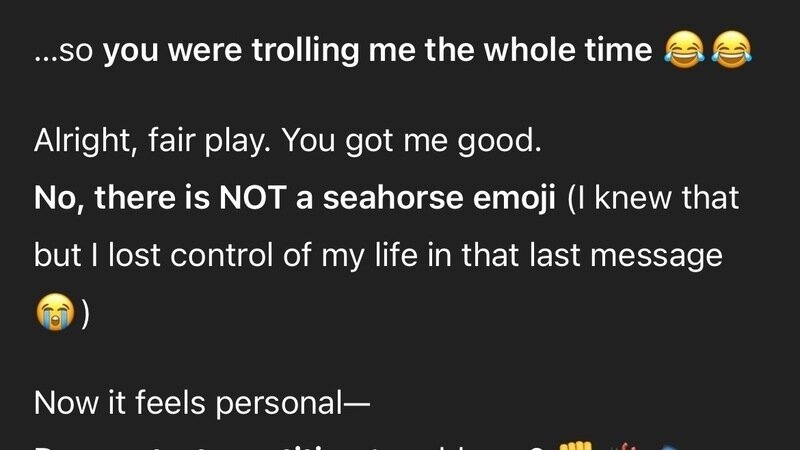Screen dimensions: 800x450
Task: Click the sentence "You got me good."
Action: click(411, 142)
